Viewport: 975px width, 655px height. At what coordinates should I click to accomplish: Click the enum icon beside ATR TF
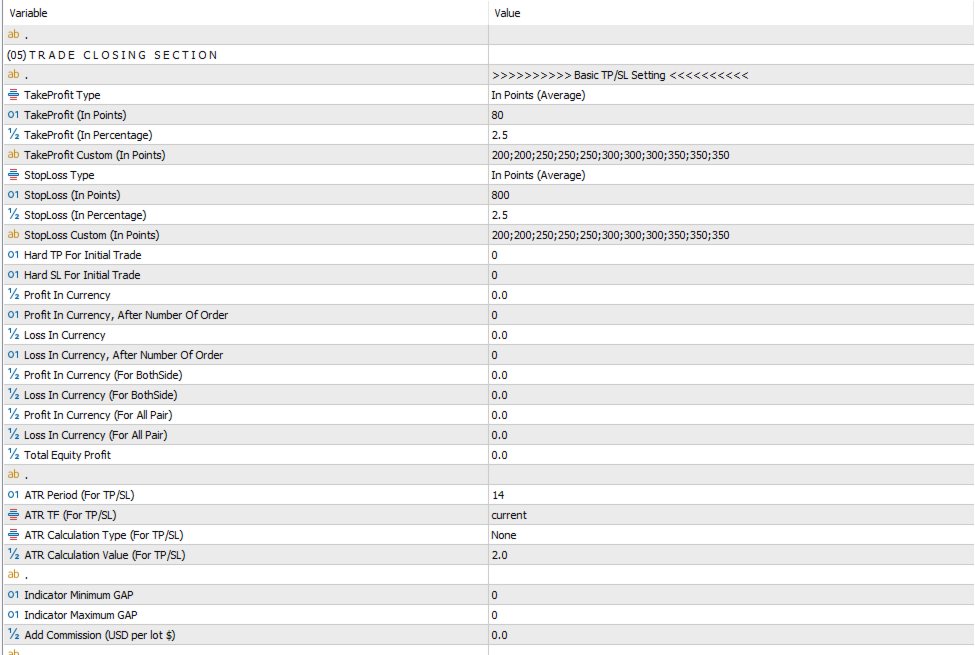pyautogui.click(x=13, y=515)
